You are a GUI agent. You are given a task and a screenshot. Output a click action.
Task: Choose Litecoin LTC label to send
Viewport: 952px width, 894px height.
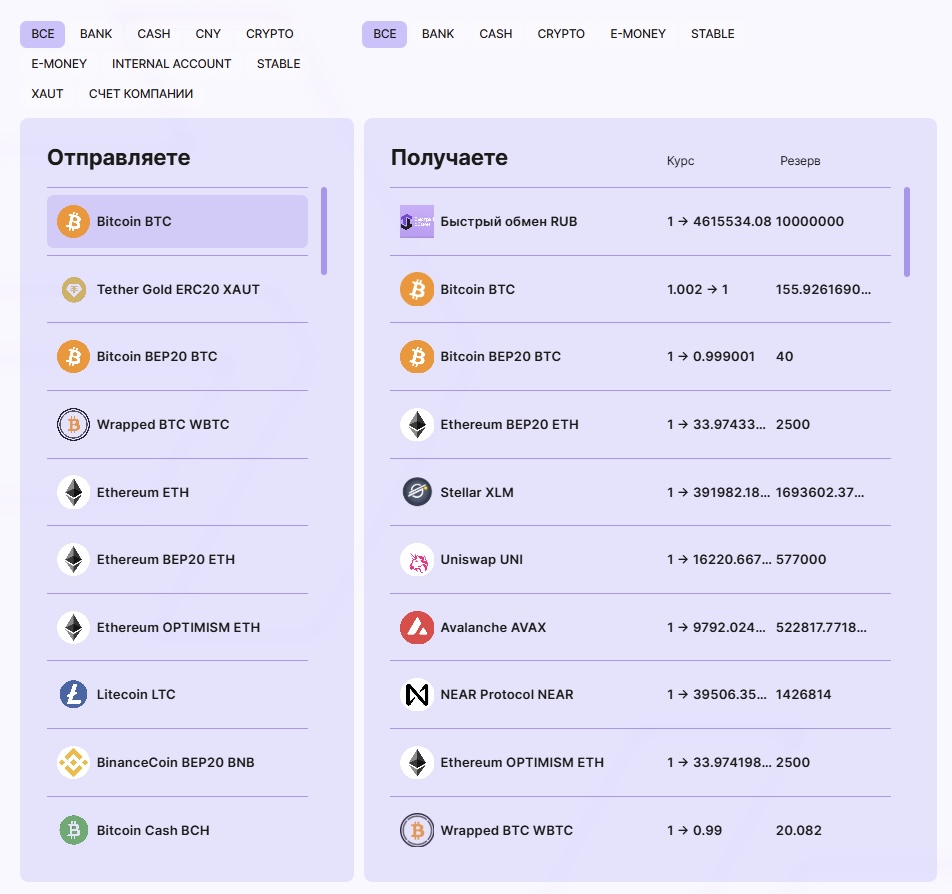click(x=136, y=695)
